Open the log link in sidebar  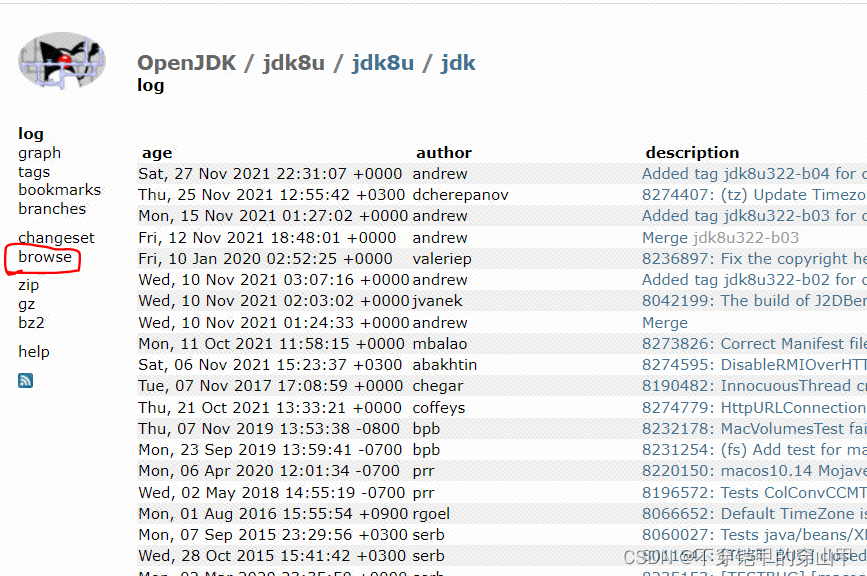32,133
